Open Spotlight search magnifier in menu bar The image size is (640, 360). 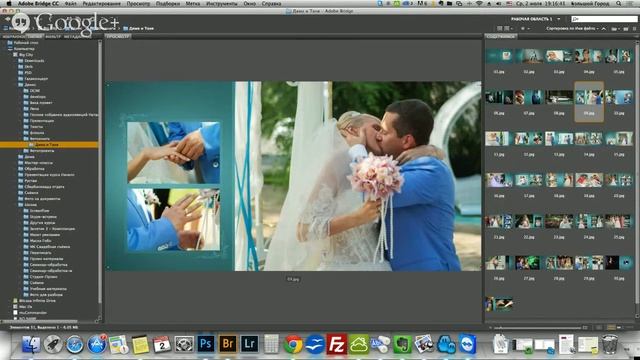[619, 3]
